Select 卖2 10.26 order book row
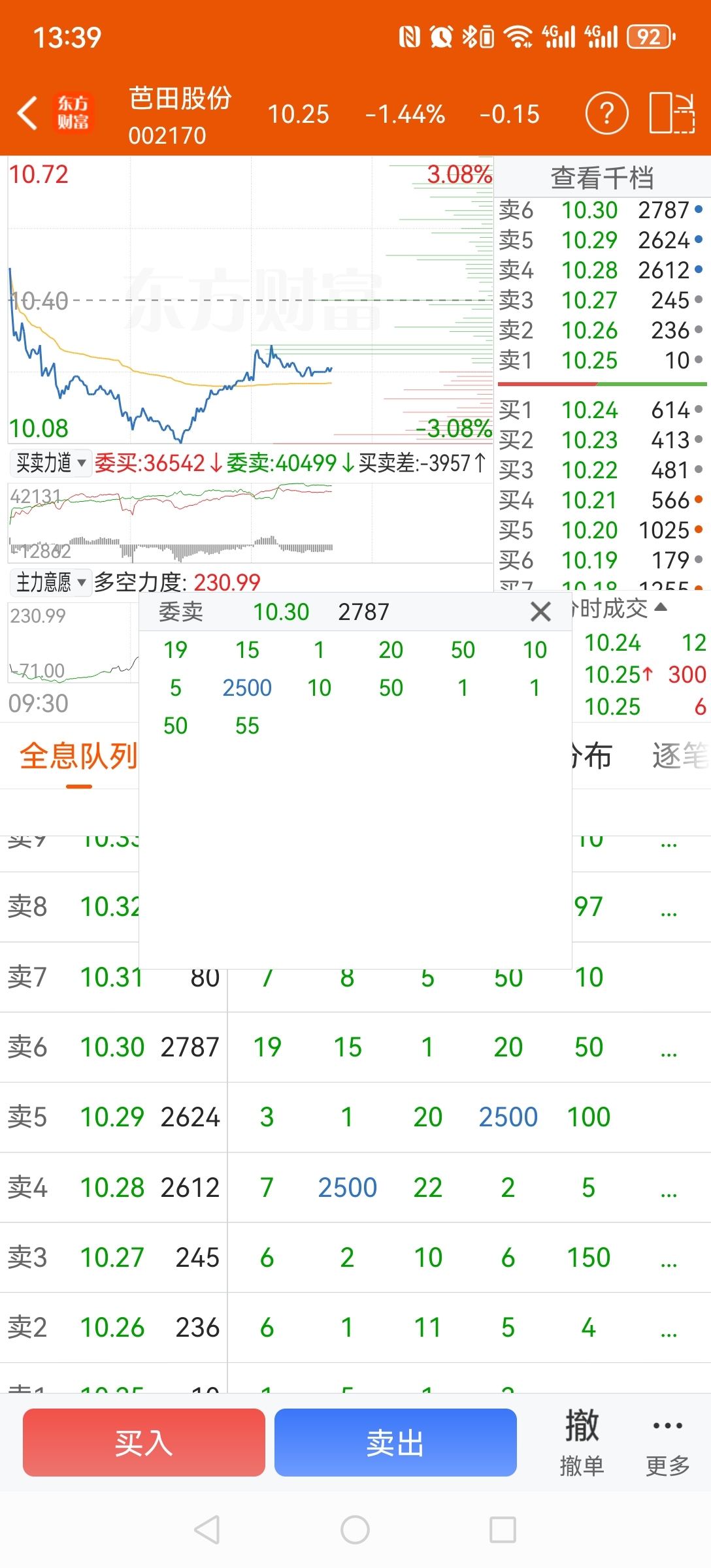This screenshot has height=1568, width=711. coord(601,330)
